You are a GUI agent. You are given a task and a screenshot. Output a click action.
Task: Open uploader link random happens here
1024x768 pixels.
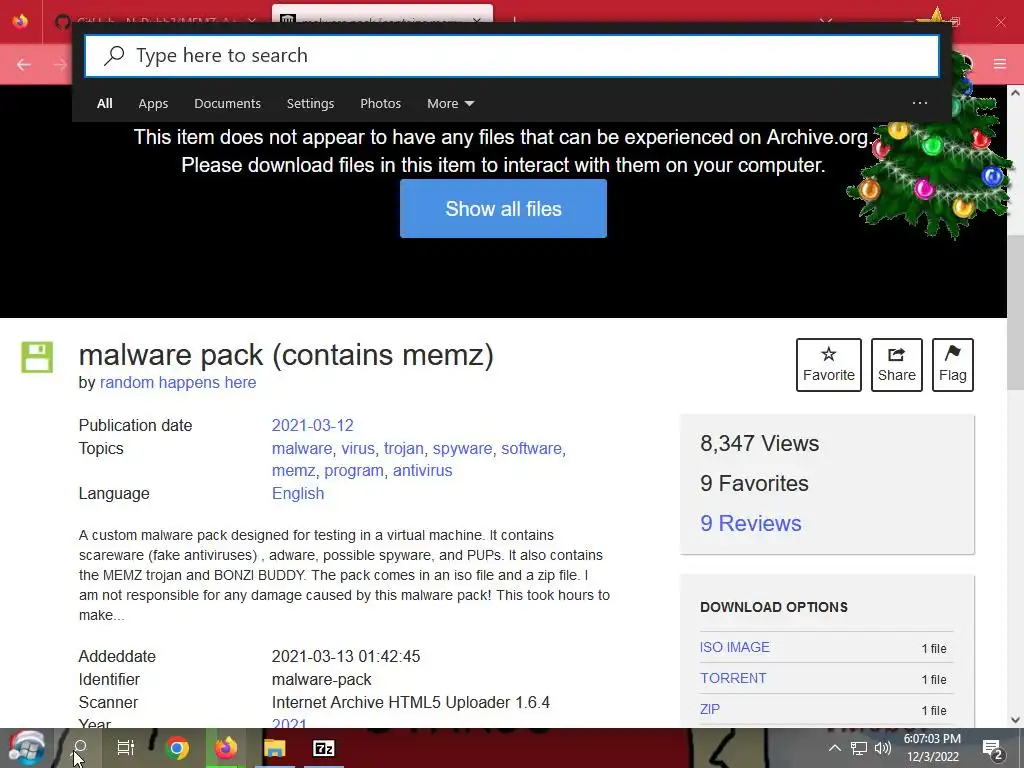coord(178,383)
